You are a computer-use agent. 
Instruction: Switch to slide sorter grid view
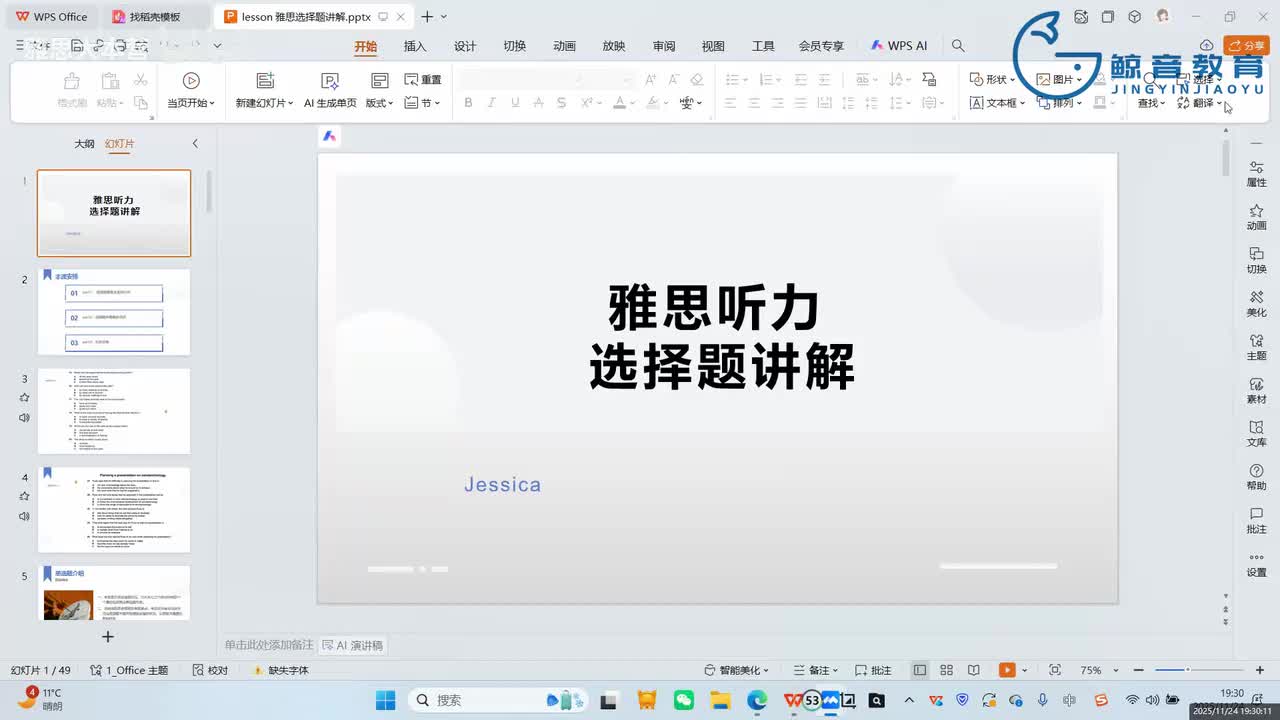946,670
